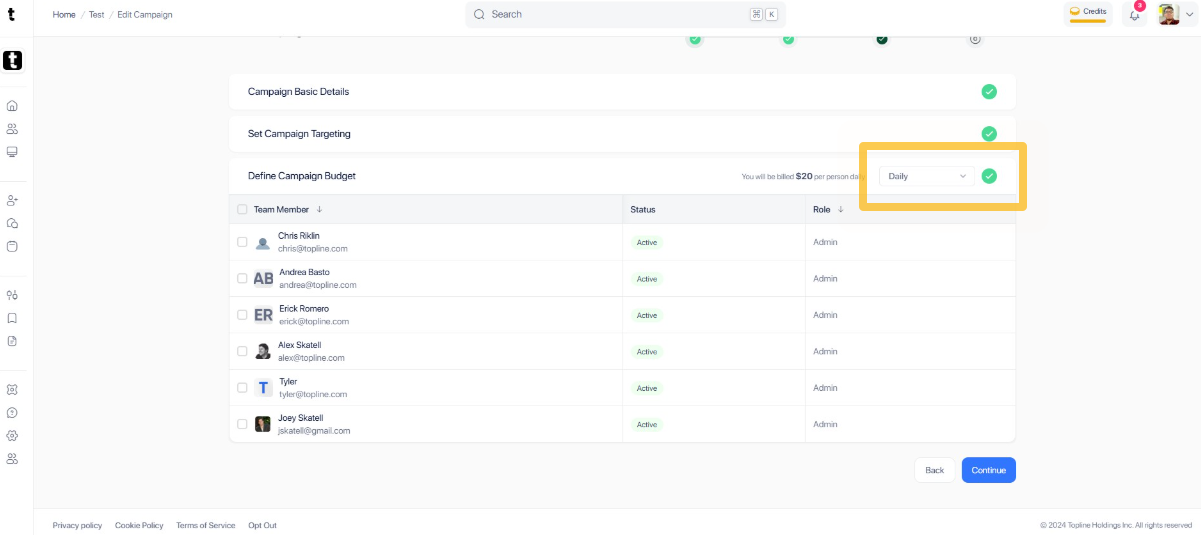Click the Status column header

[643, 209]
